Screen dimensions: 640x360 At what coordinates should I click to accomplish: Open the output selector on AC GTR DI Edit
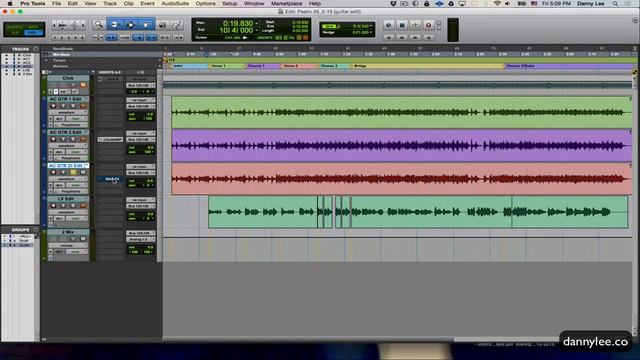tap(140, 173)
